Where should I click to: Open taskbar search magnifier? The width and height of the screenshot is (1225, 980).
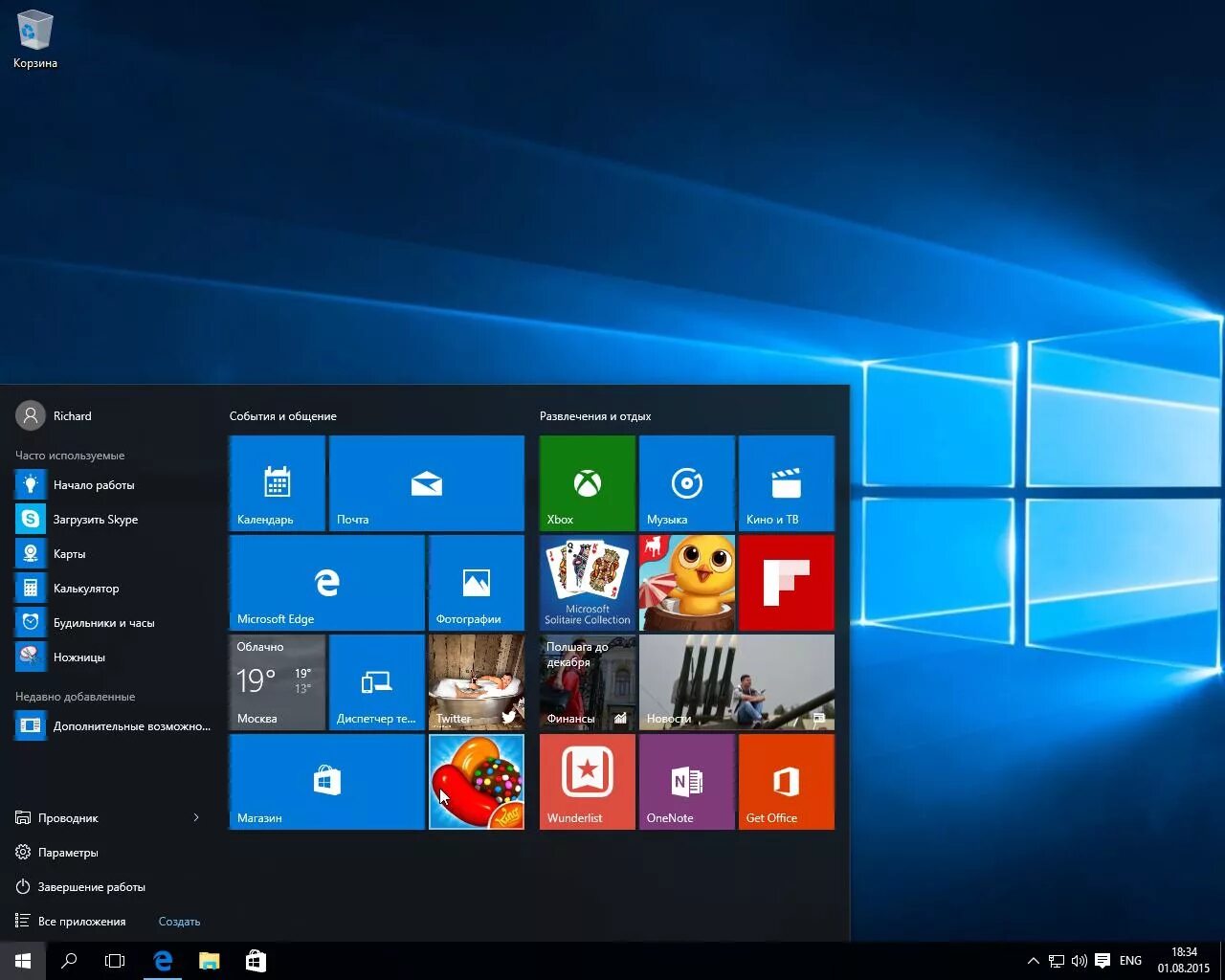point(69,961)
